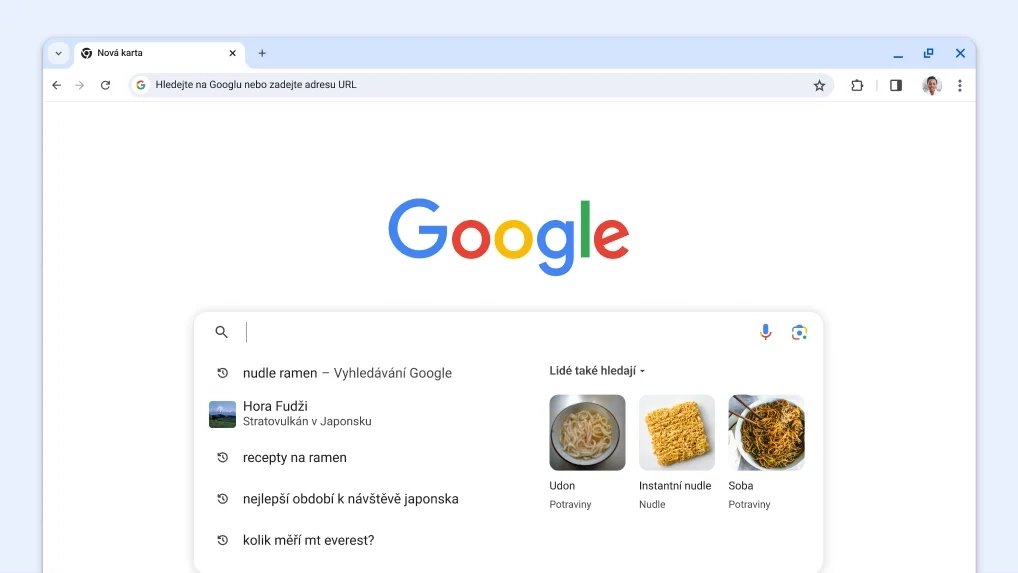Viewport: 1018px width, 573px height.
Task: Click the voice search microphone icon
Action: pyautogui.click(x=765, y=332)
